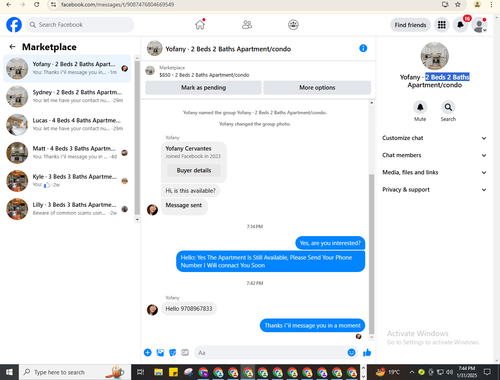Open the Facebook menu grid icon
The width and height of the screenshot is (500, 380).
tap(442, 25)
